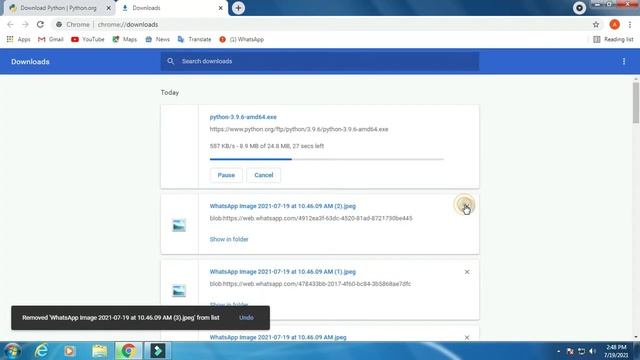Pause the Python download

tap(226, 175)
